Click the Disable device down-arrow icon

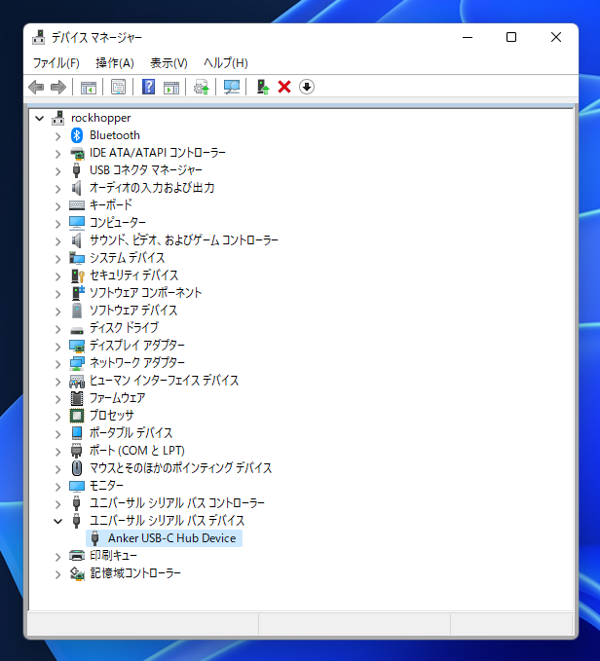click(x=307, y=87)
